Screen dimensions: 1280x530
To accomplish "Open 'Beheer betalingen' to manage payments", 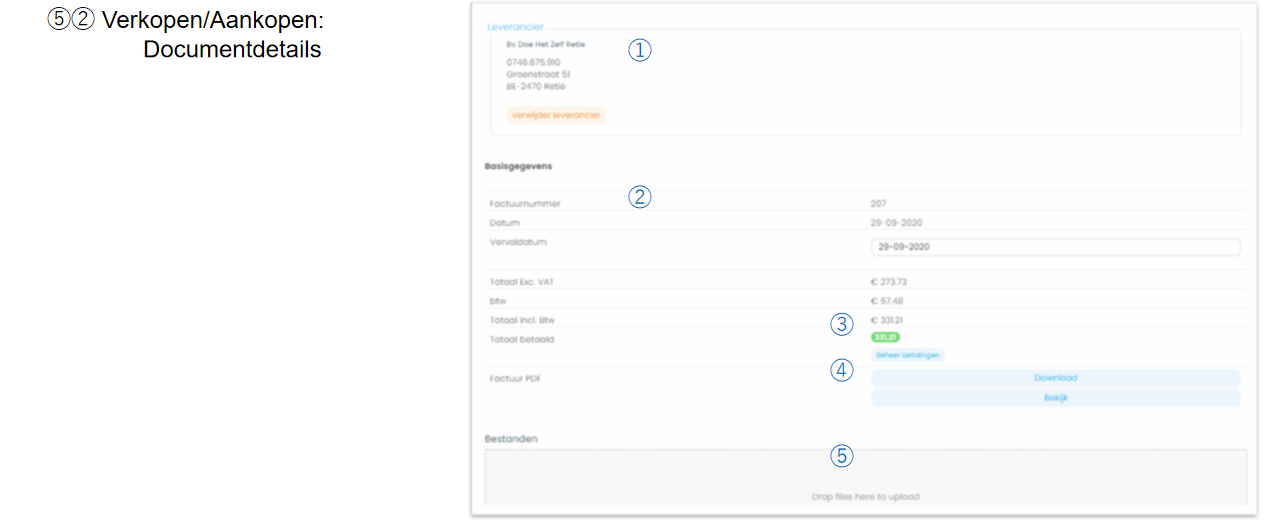I will pyautogui.click(x=908, y=355).
